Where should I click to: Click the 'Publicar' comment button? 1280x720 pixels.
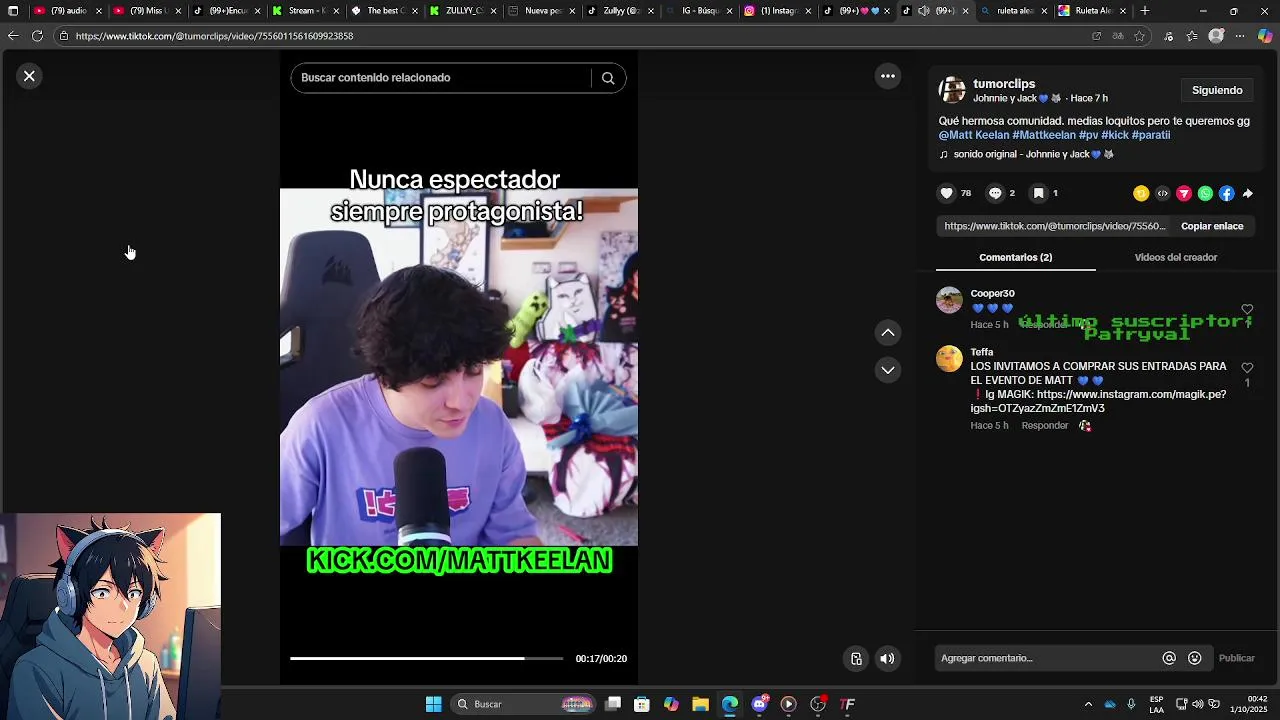[x=1236, y=658]
